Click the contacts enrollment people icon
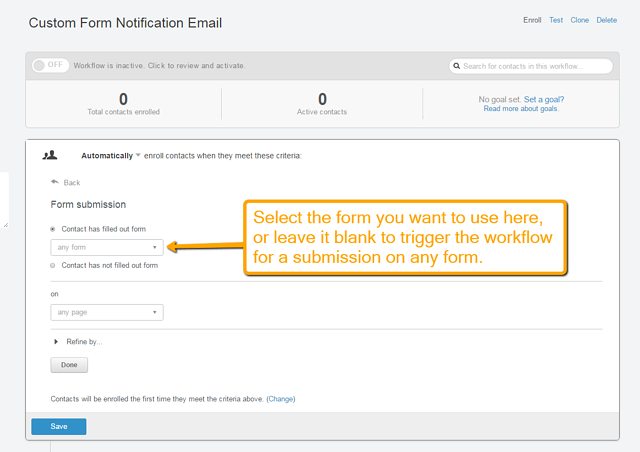640x452 pixels. (x=50, y=155)
